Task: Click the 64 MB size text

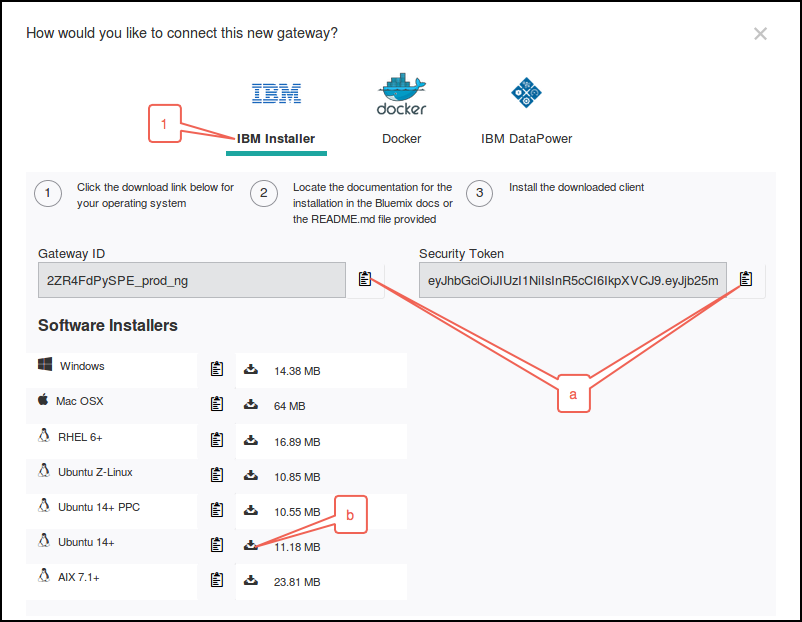Action: coord(289,406)
